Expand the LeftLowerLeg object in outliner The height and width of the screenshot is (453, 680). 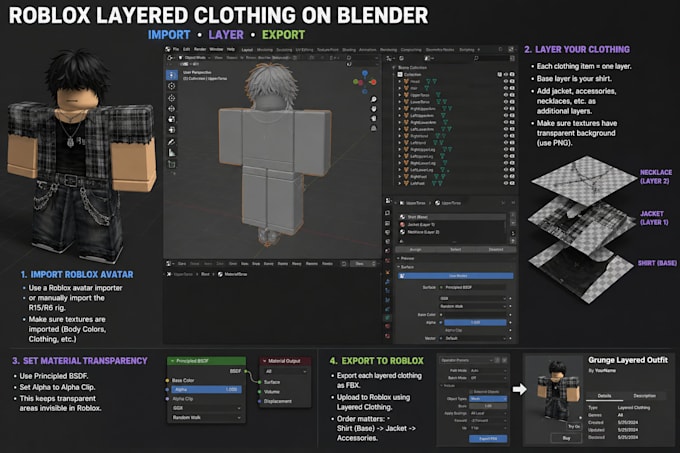point(399,170)
